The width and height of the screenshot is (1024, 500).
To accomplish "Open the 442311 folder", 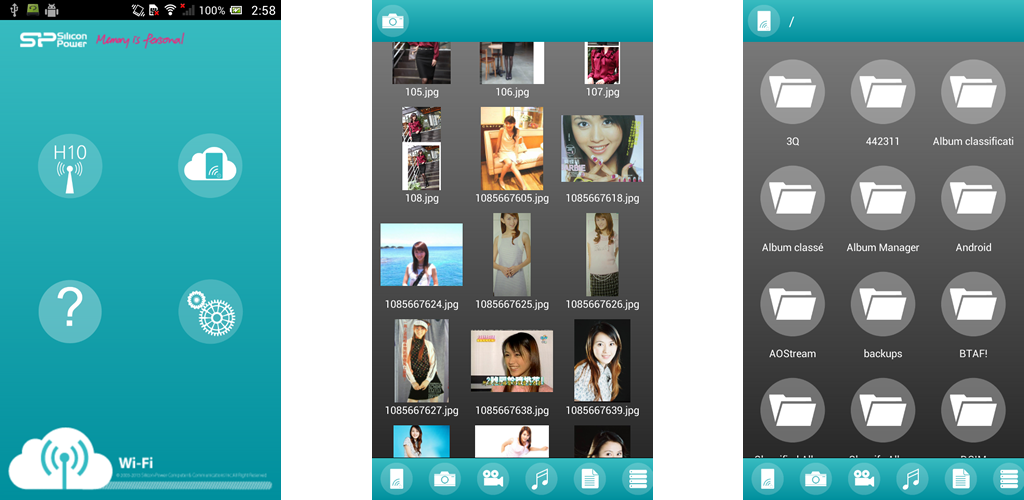I will pos(883,92).
